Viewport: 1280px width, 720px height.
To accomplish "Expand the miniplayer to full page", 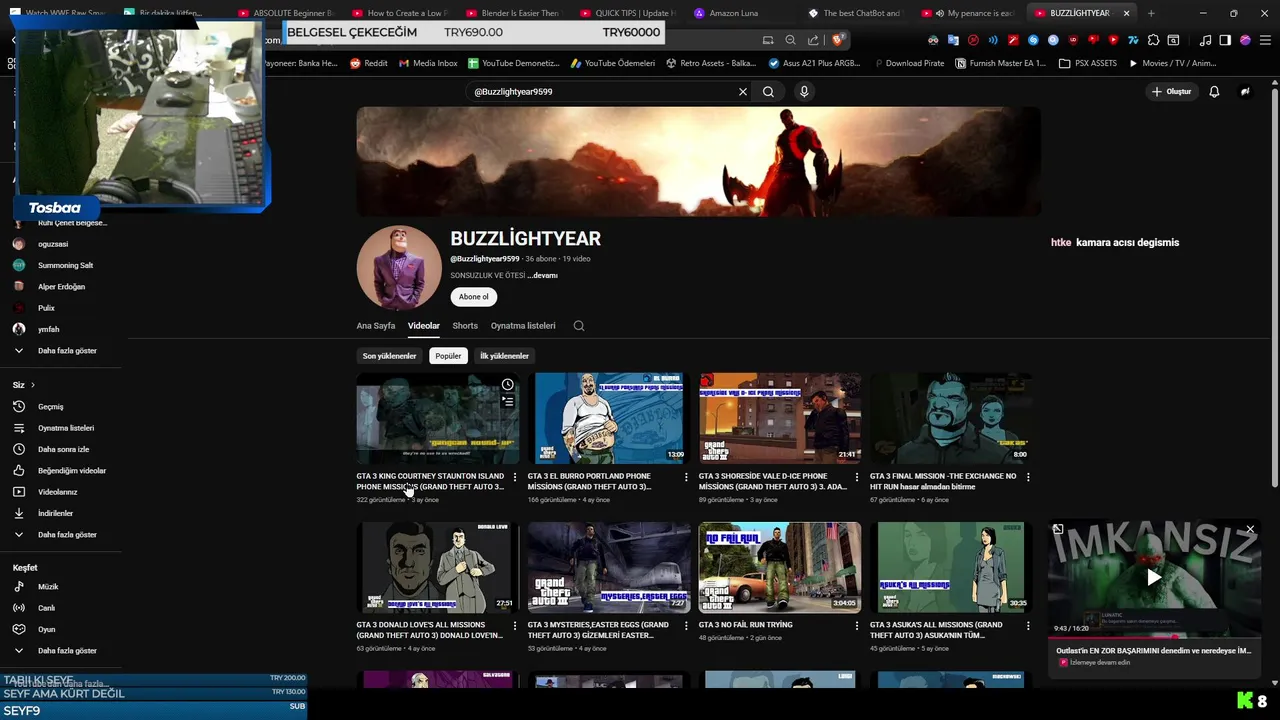I will (1058, 529).
